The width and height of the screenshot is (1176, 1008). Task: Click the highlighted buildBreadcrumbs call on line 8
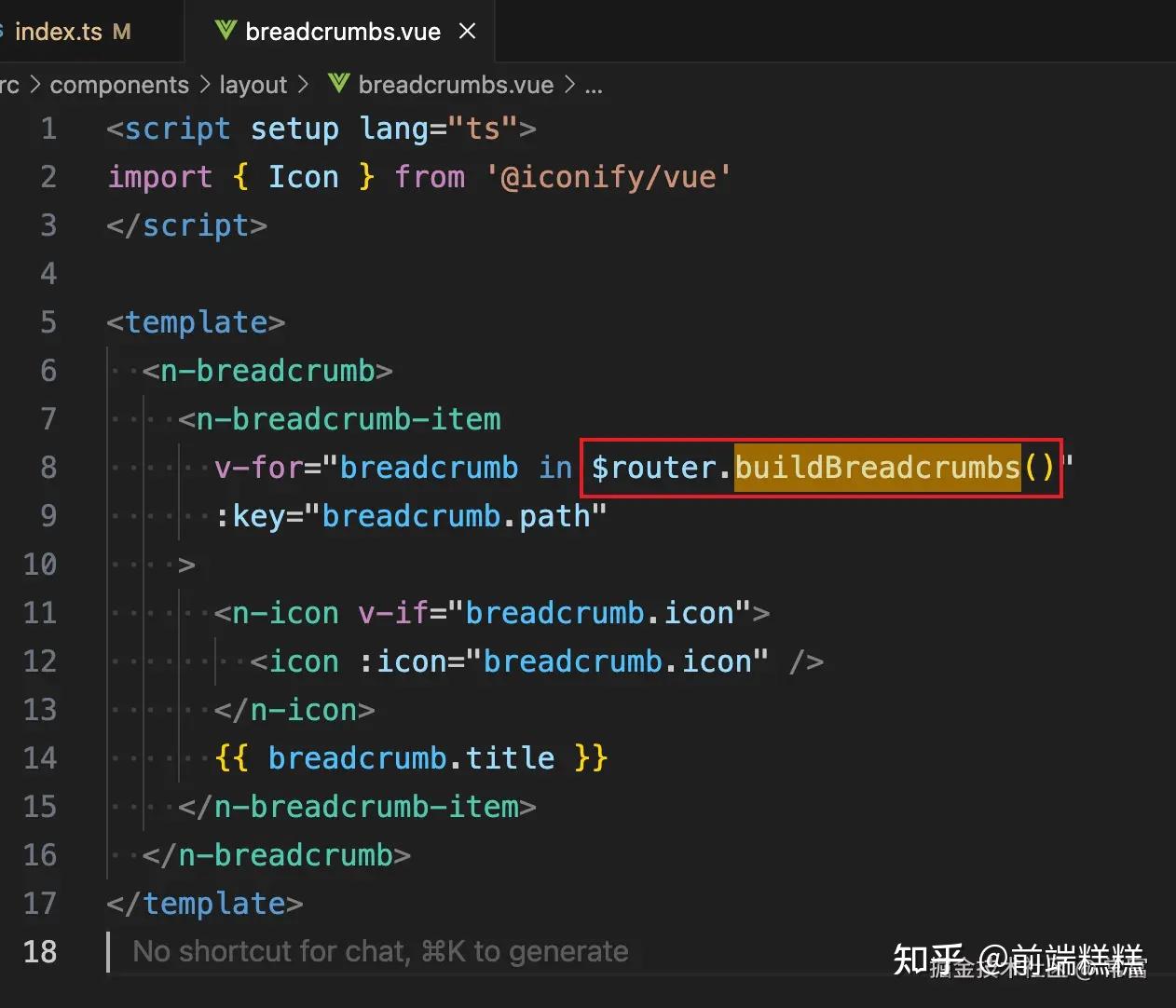point(877,467)
